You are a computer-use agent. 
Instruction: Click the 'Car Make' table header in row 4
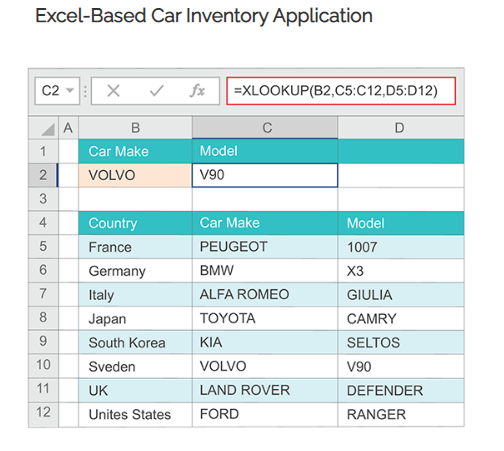tap(265, 223)
